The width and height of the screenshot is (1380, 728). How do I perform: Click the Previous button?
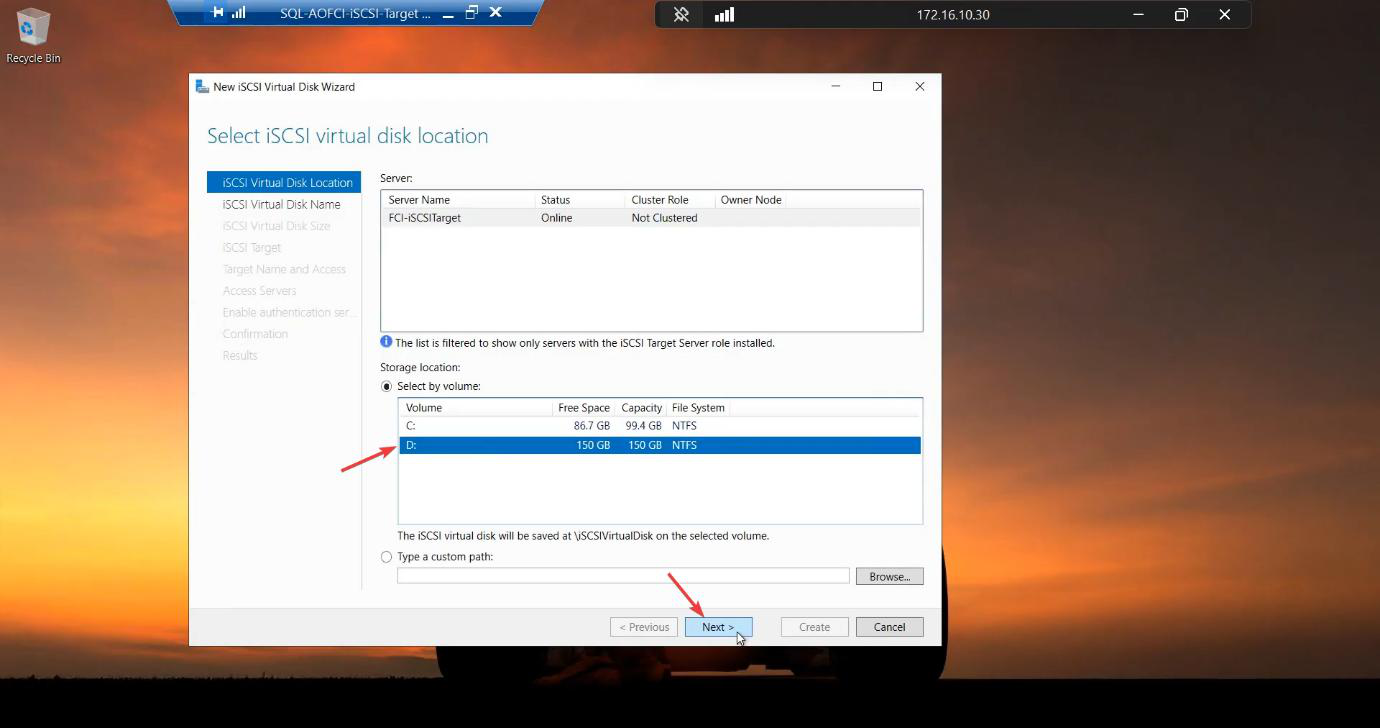pos(644,627)
